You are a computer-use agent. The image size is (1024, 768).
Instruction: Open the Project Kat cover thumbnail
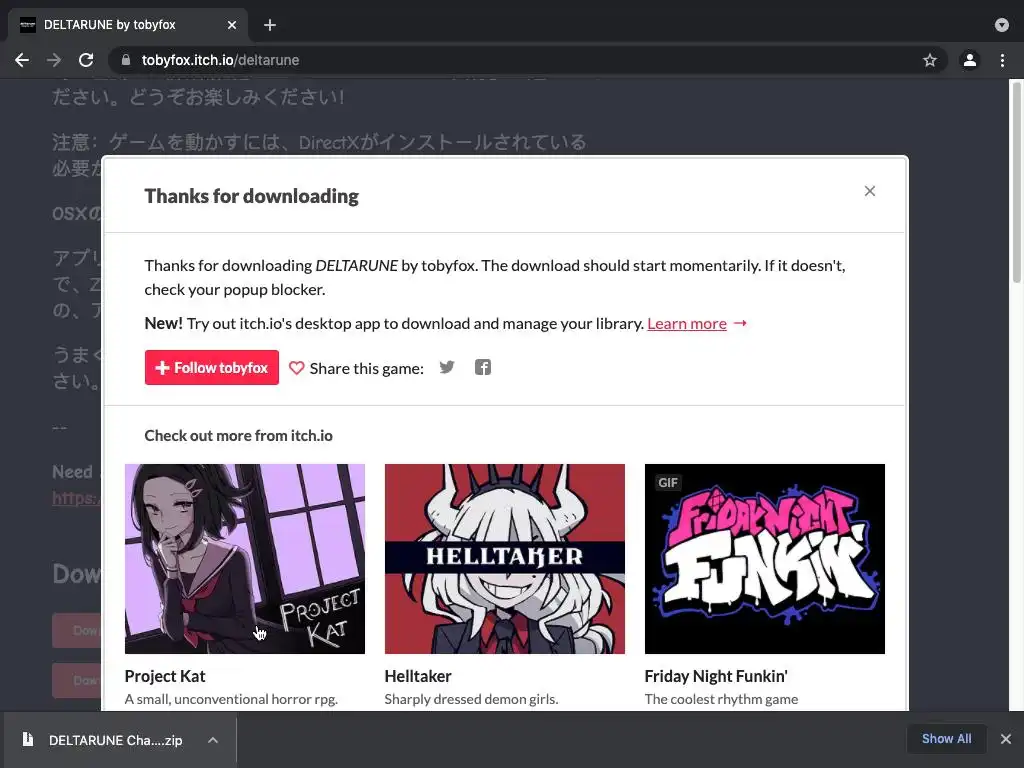click(x=245, y=559)
